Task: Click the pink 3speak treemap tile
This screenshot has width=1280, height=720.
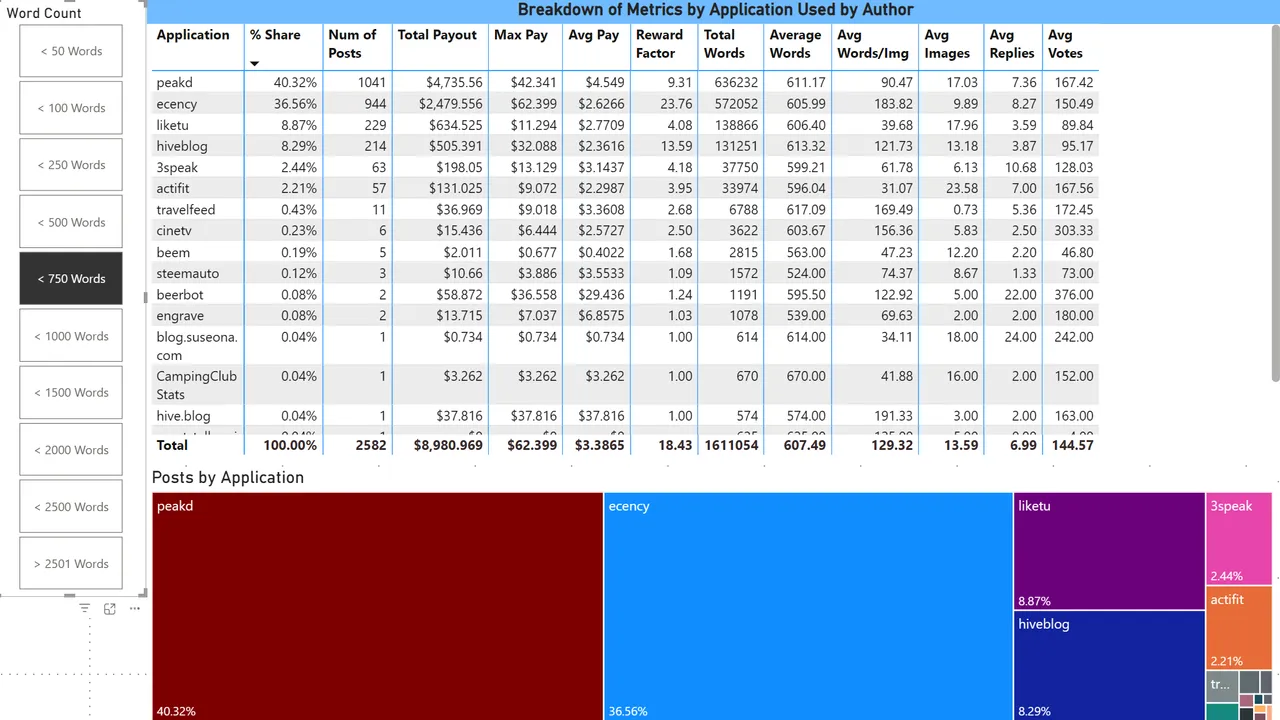Action: tap(1239, 538)
